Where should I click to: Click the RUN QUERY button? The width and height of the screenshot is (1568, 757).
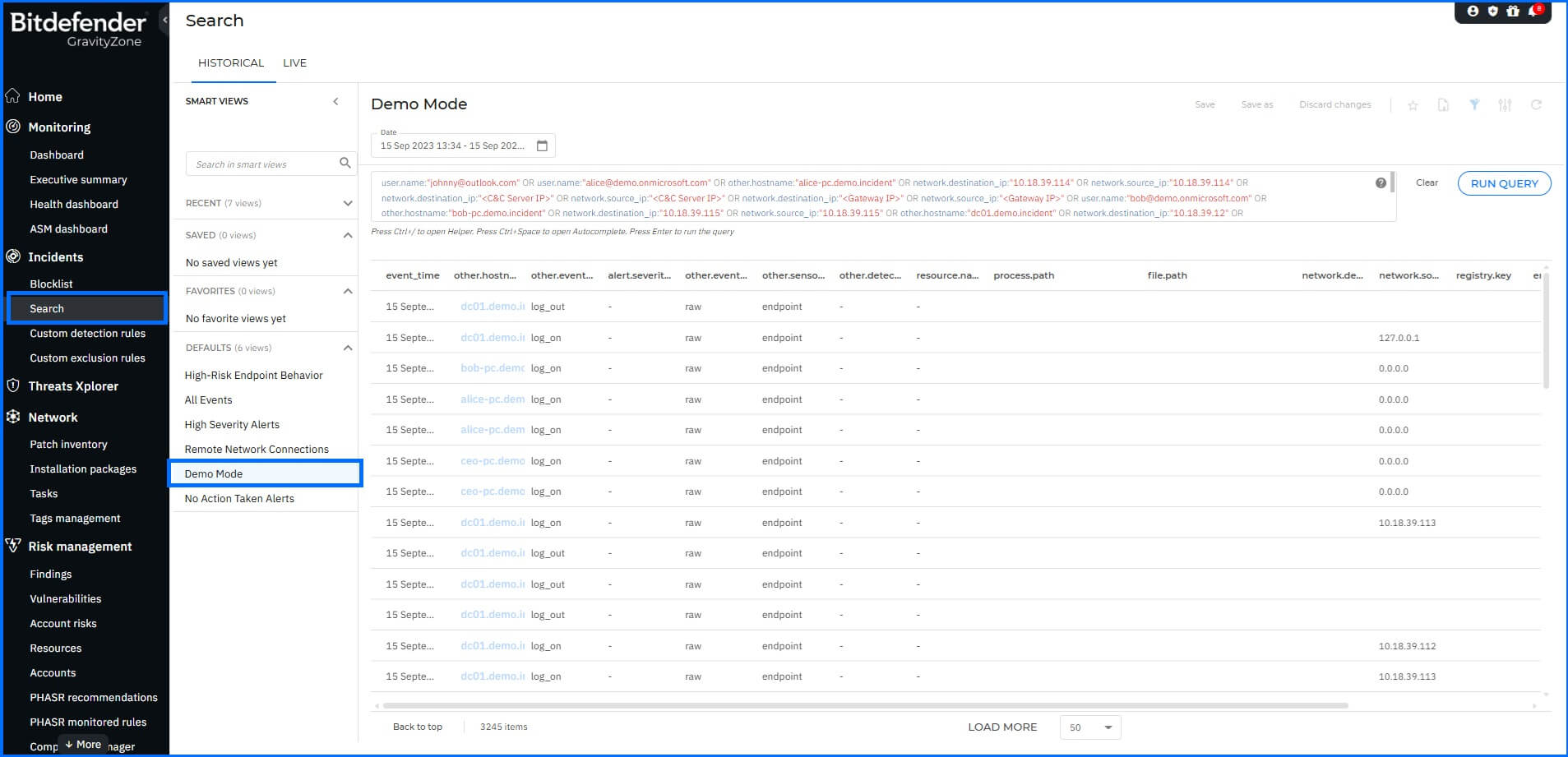point(1504,183)
